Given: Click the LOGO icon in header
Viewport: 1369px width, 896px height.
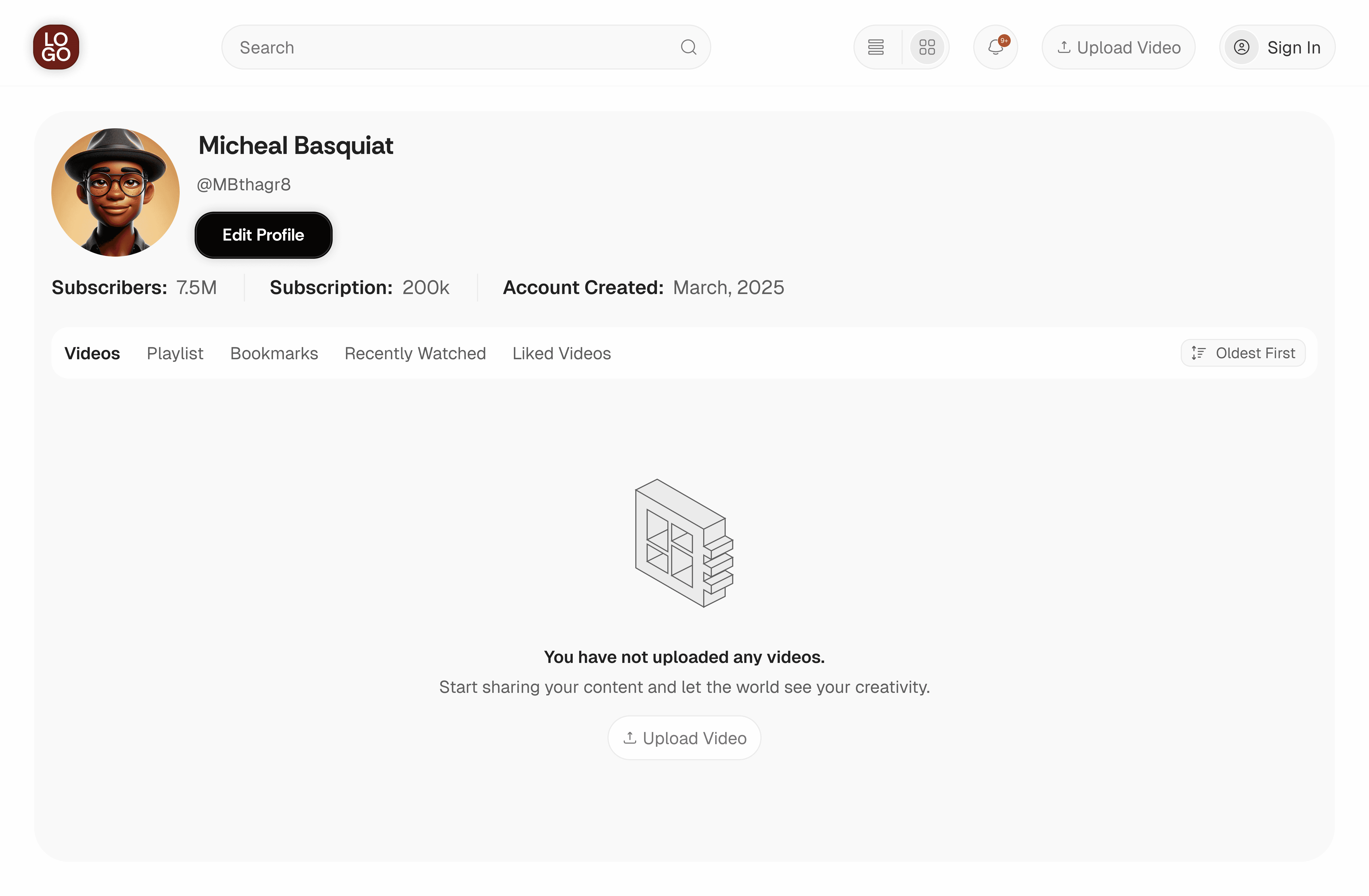Looking at the screenshot, I should (56, 47).
